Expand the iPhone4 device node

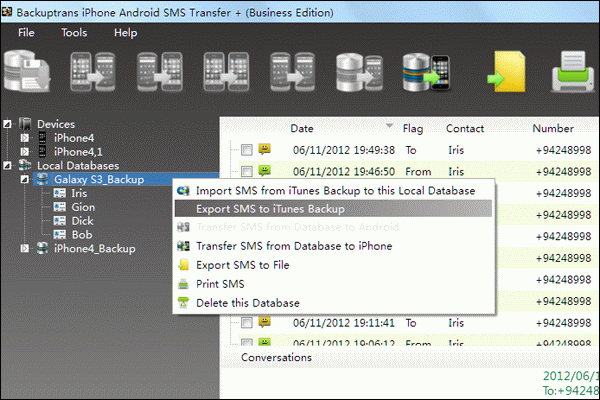click(x=24, y=138)
